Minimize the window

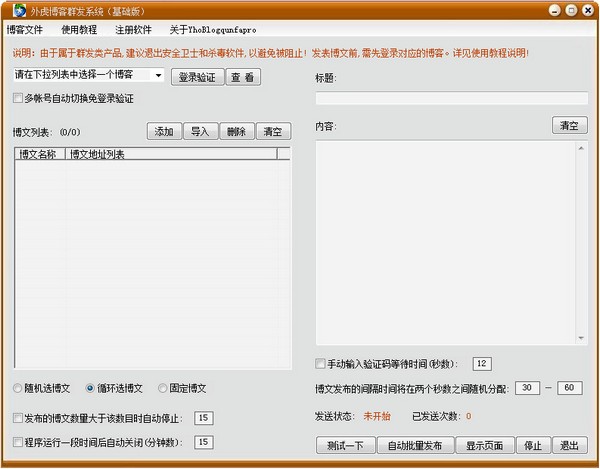point(555,11)
